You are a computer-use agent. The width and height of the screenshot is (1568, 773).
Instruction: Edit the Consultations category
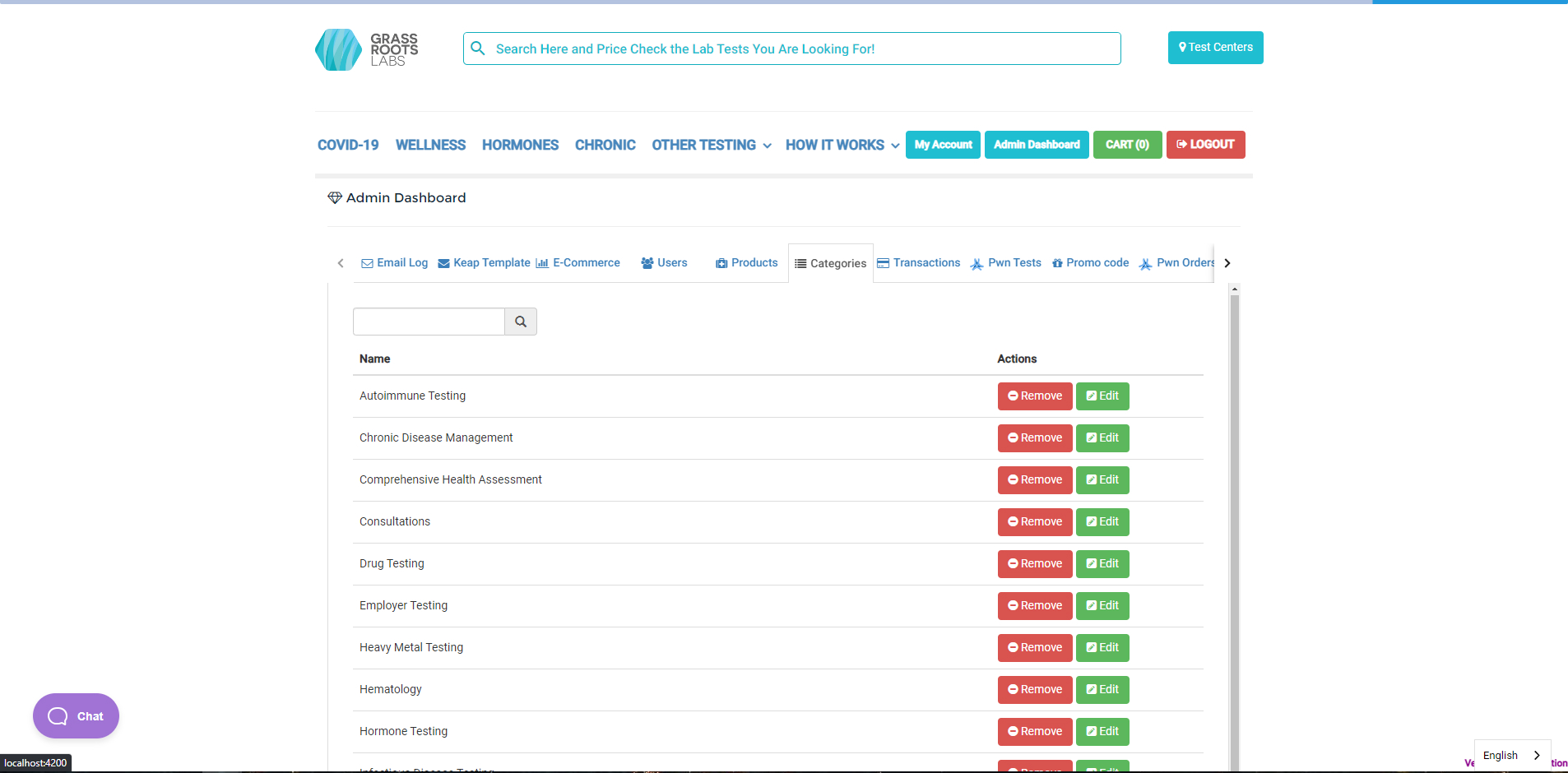(x=1102, y=522)
